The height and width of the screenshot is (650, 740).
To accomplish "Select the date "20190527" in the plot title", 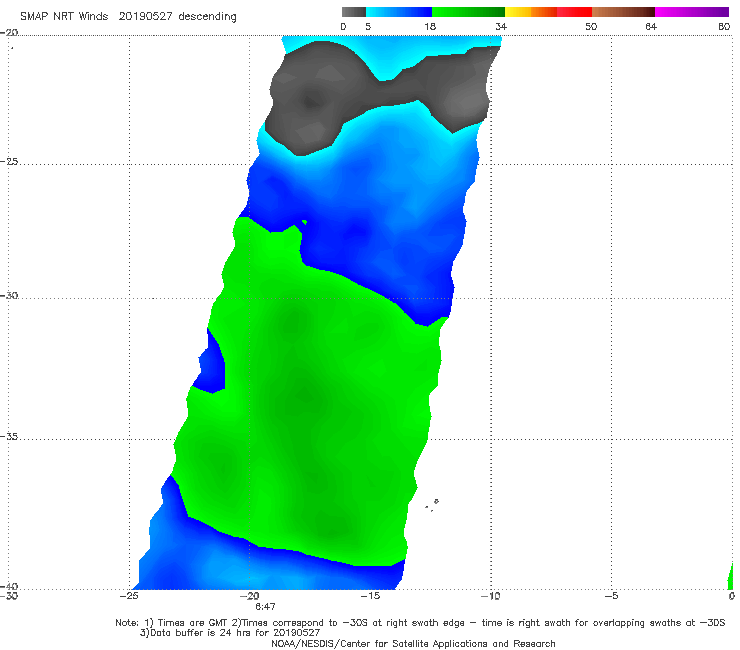I will click(145, 17).
